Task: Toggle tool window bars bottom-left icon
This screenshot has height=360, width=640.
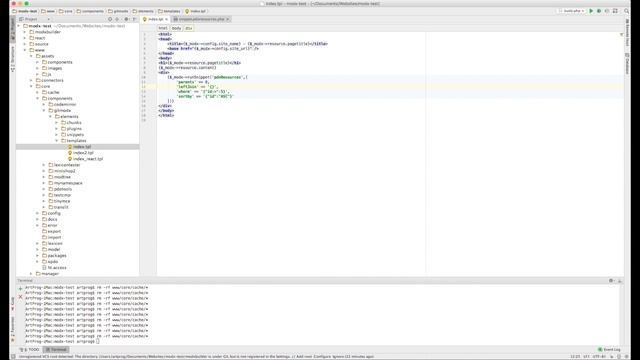Action: pos(13,356)
